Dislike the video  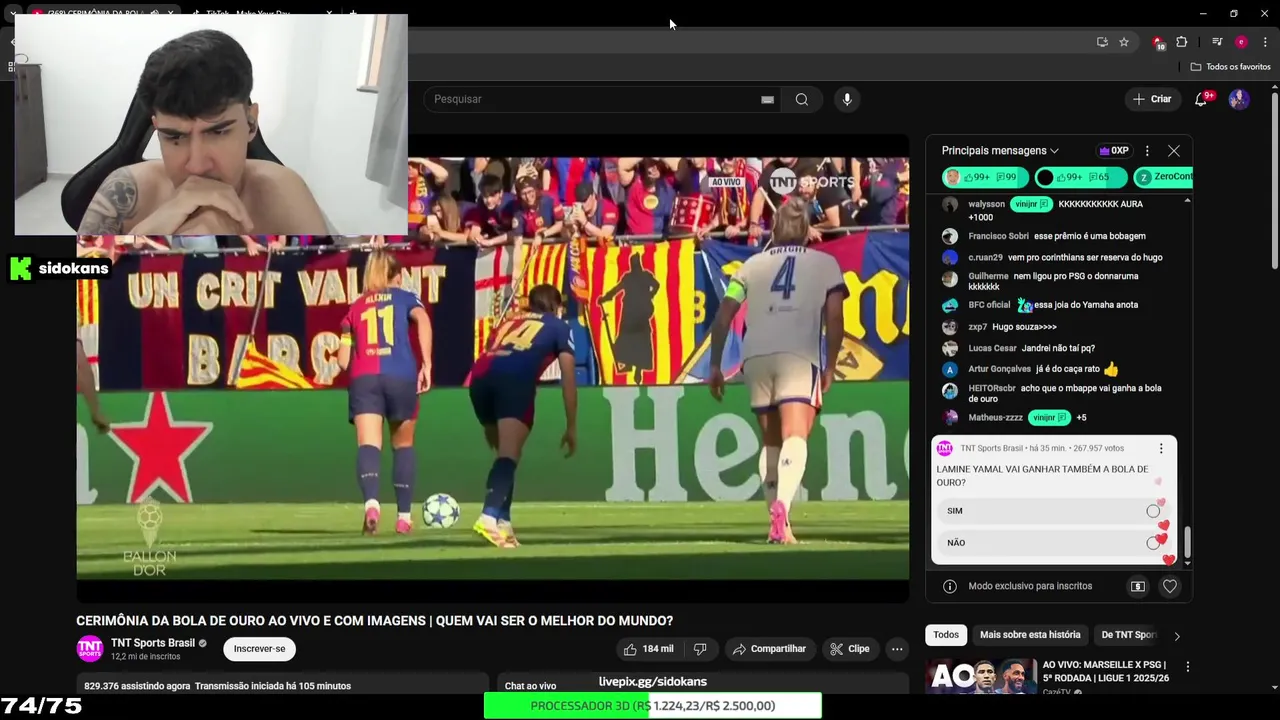[x=700, y=649]
